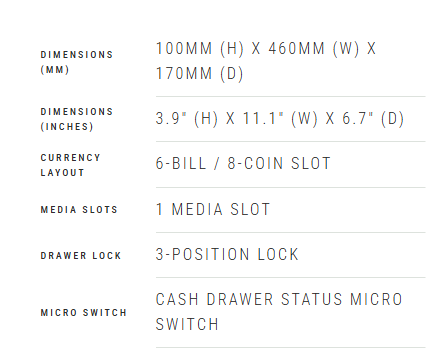The height and width of the screenshot is (360, 446).
Task: Select Cash Drawer Status Micro text
Action: pos(279,299)
